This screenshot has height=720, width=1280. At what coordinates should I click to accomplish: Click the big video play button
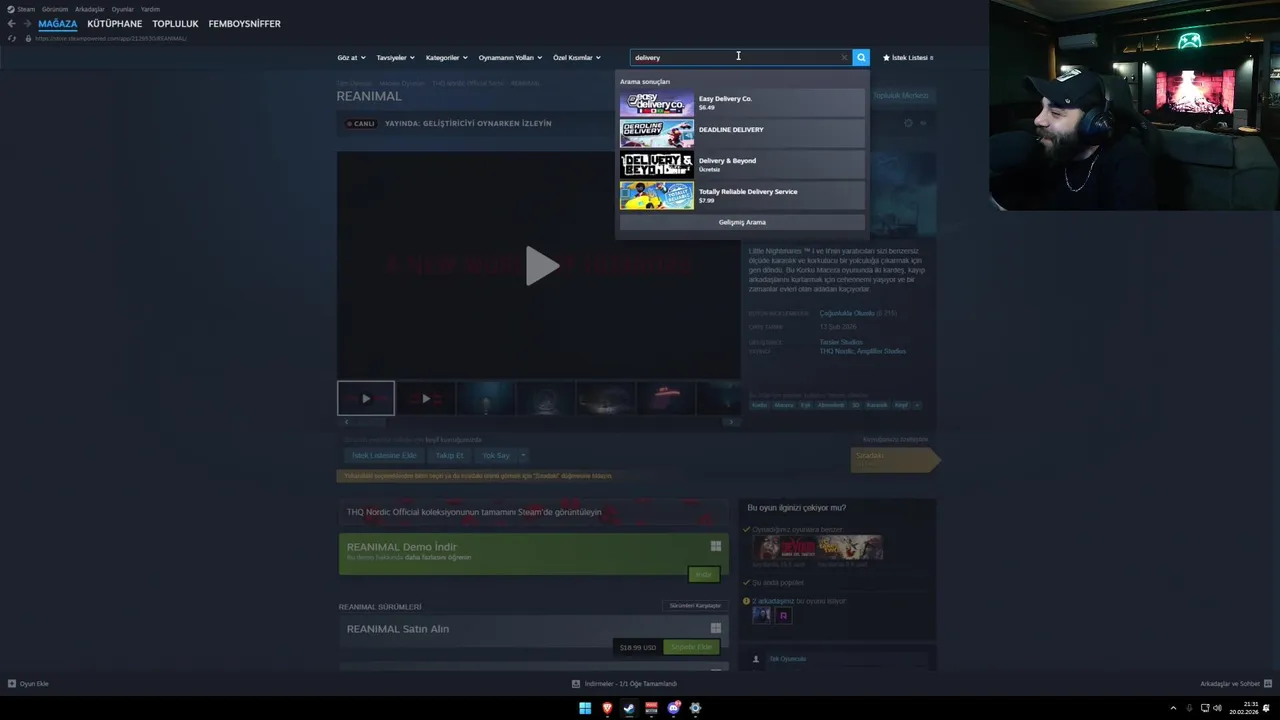pos(541,266)
